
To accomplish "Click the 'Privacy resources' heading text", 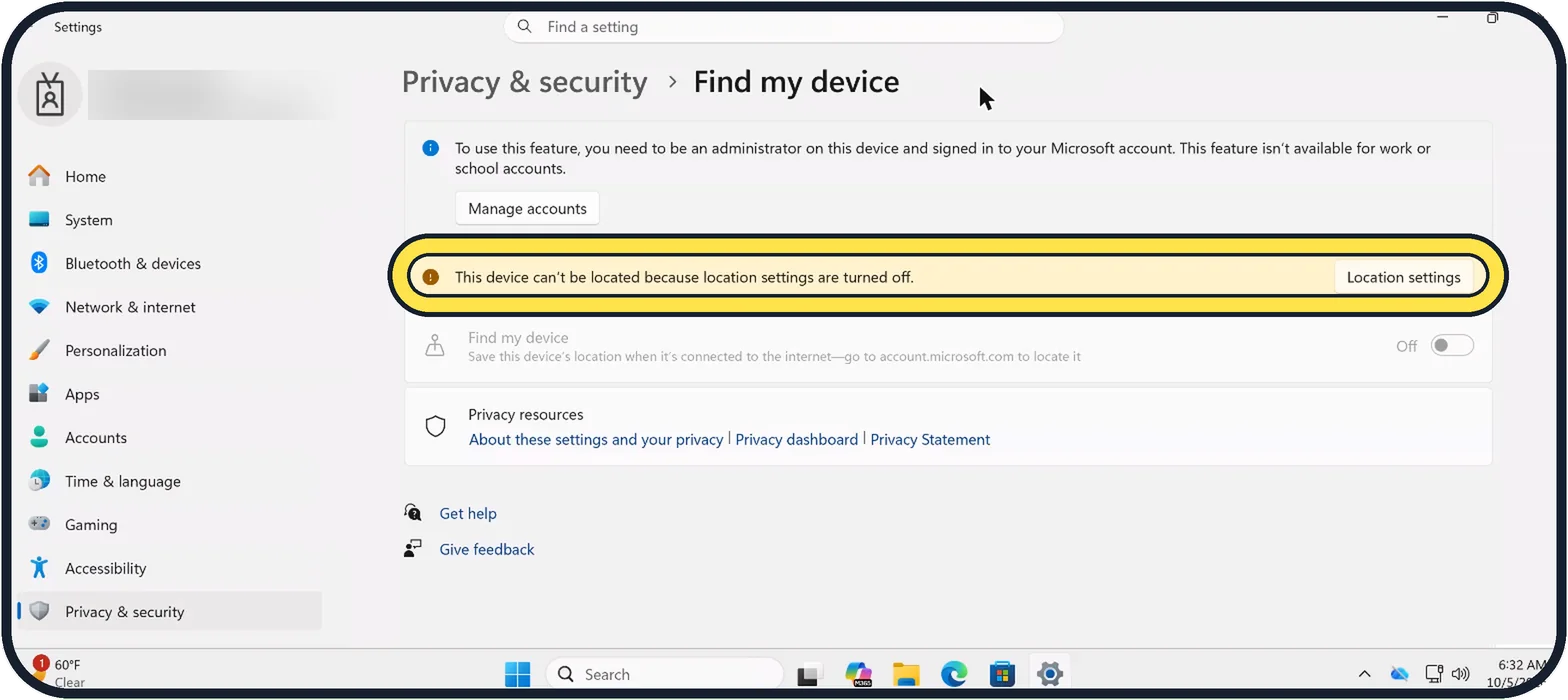I will (526, 414).
